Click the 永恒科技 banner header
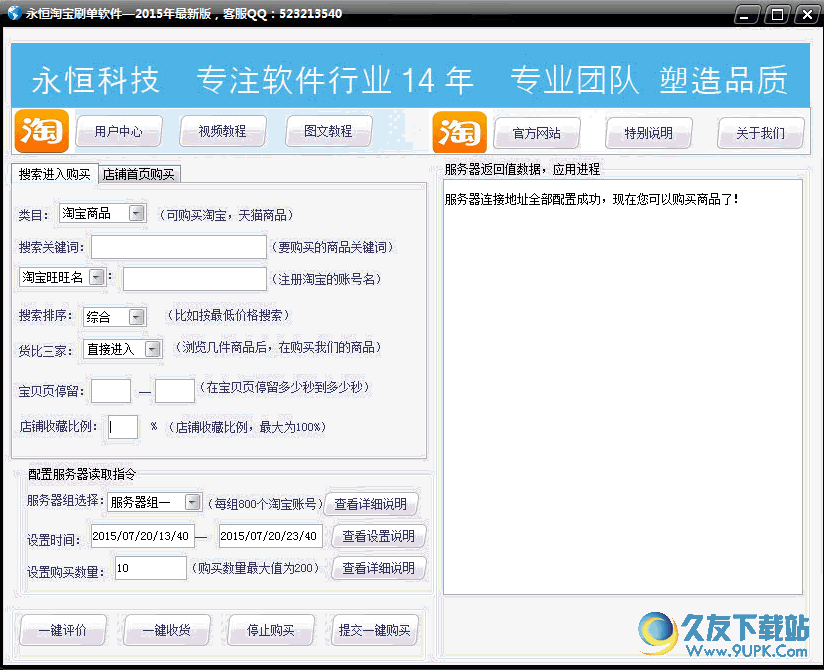This screenshot has width=824, height=670. point(410,76)
